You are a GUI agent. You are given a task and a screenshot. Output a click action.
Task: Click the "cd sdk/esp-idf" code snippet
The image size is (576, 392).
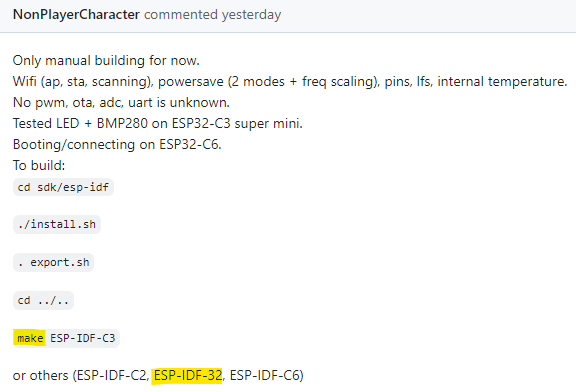pyautogui.click(x=63, y=187)
